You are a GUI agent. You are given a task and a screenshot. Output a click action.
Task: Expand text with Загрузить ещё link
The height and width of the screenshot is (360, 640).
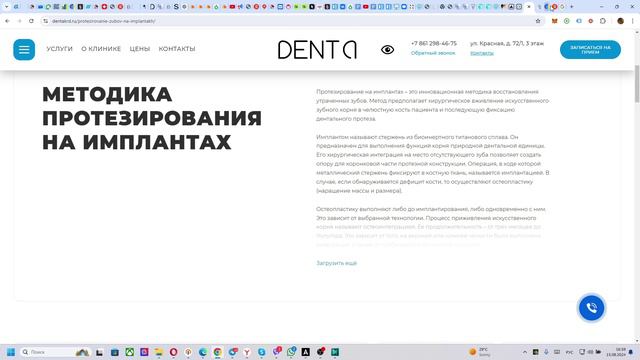[x=336, y=263]
